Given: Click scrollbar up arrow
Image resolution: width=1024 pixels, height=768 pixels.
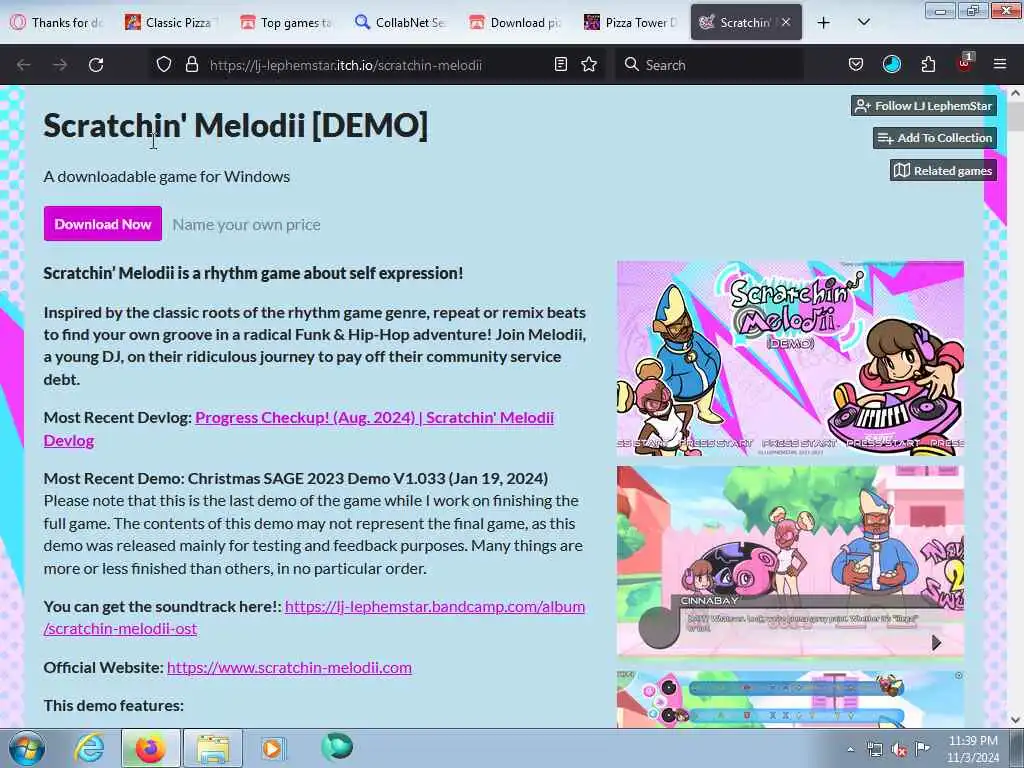Looking at the screenshot, I should click(1016, 93).
